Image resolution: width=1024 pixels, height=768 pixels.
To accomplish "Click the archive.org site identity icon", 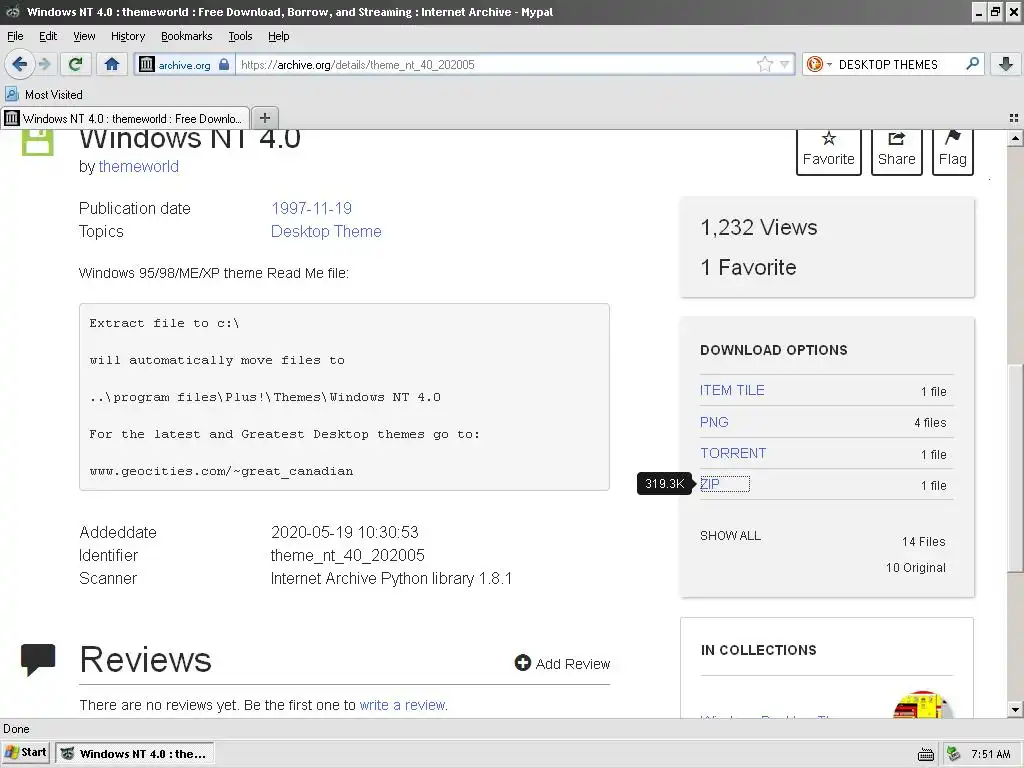I will pyautogui.click(x=147, y=64).
